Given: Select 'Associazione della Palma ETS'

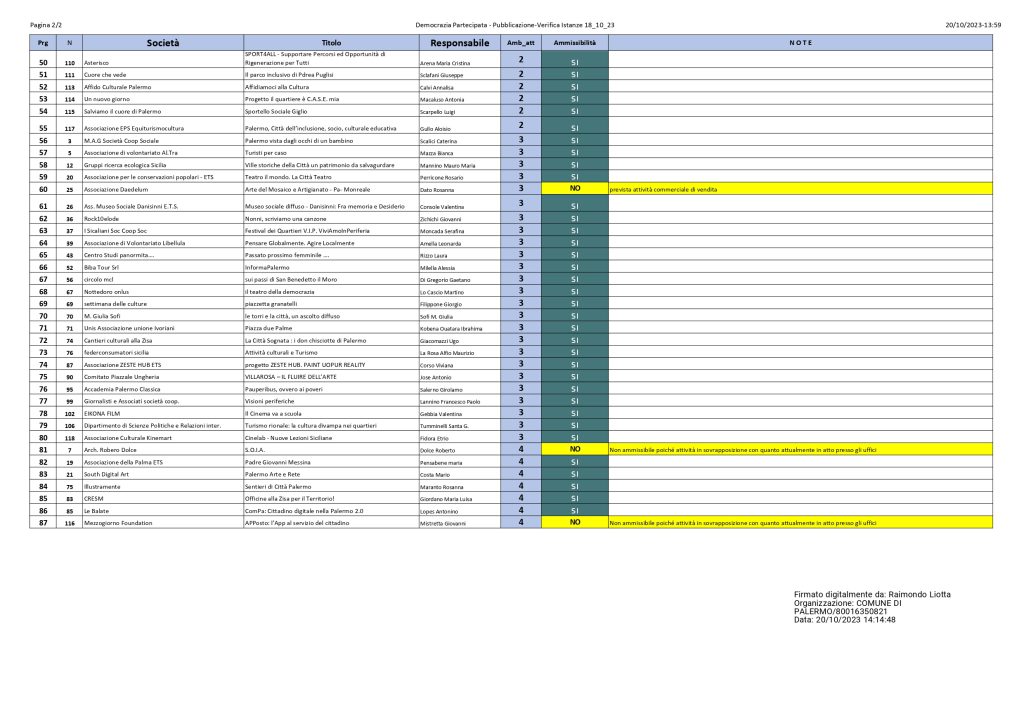Looking at the screenshot, I should point(163,462).
